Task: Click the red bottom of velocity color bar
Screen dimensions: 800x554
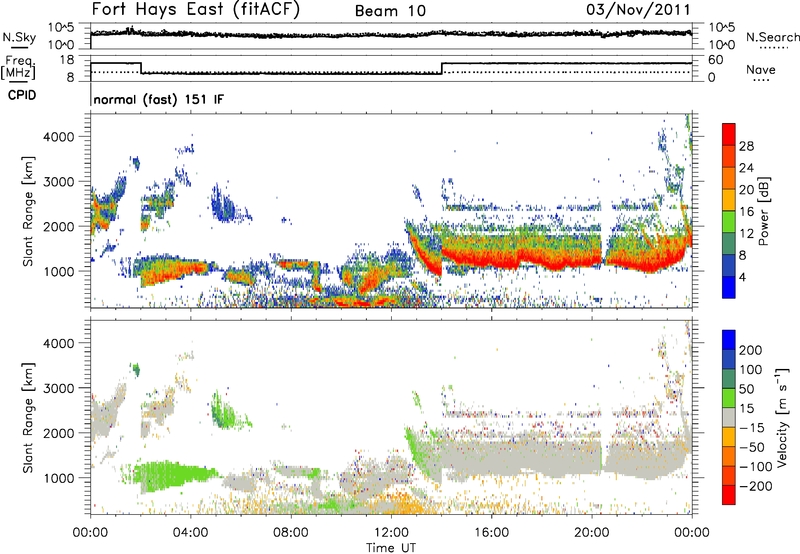Action: pos(729,495)
